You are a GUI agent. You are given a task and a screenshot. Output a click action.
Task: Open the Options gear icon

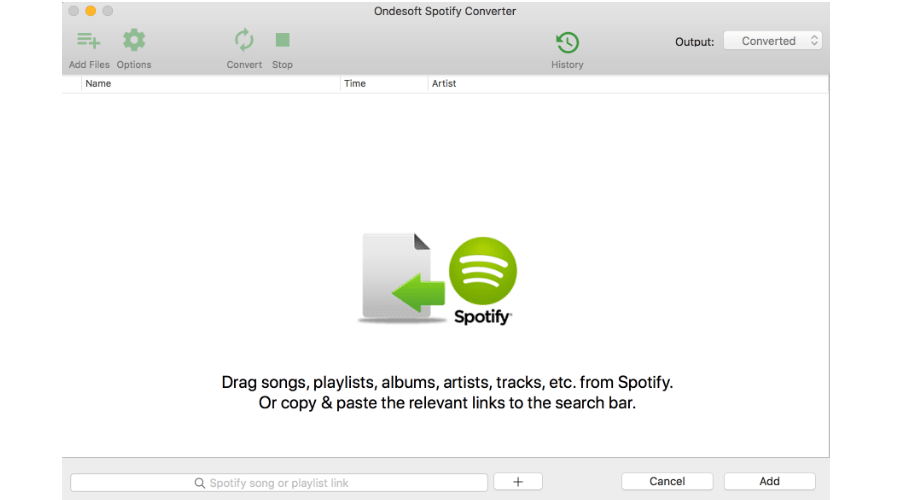[x=134, y=40]
